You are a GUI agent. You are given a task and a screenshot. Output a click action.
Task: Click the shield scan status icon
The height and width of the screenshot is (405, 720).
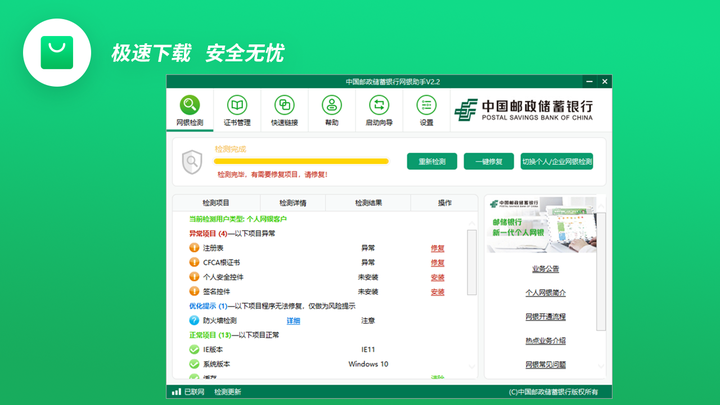[x=192, y=162]
